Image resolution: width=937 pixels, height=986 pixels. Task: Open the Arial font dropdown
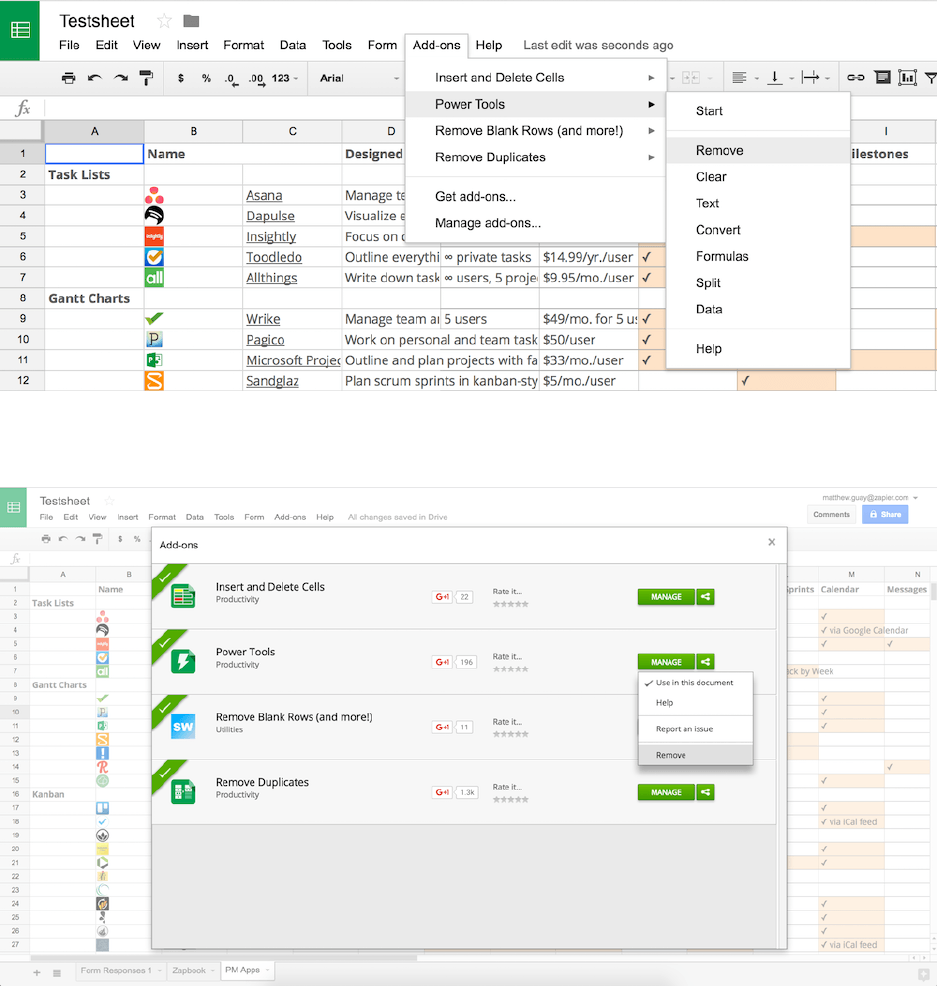click(358, 78)
